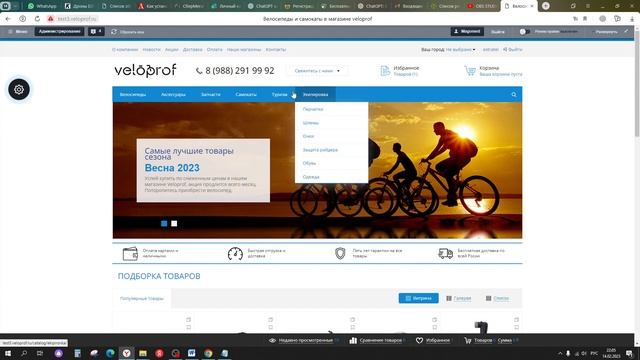Screen dimensions: 640x360
Task: Click the wallet payment icon
Action: tap(130, 253)
